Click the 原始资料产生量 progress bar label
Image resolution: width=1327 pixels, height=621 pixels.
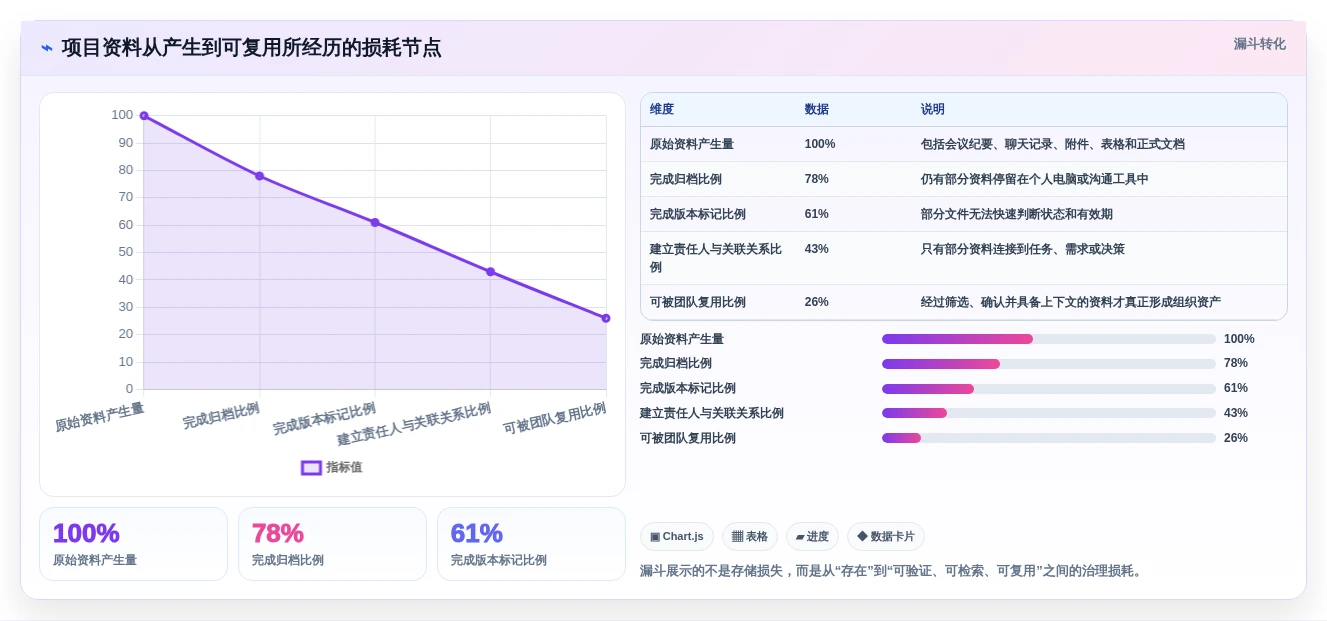682,339
